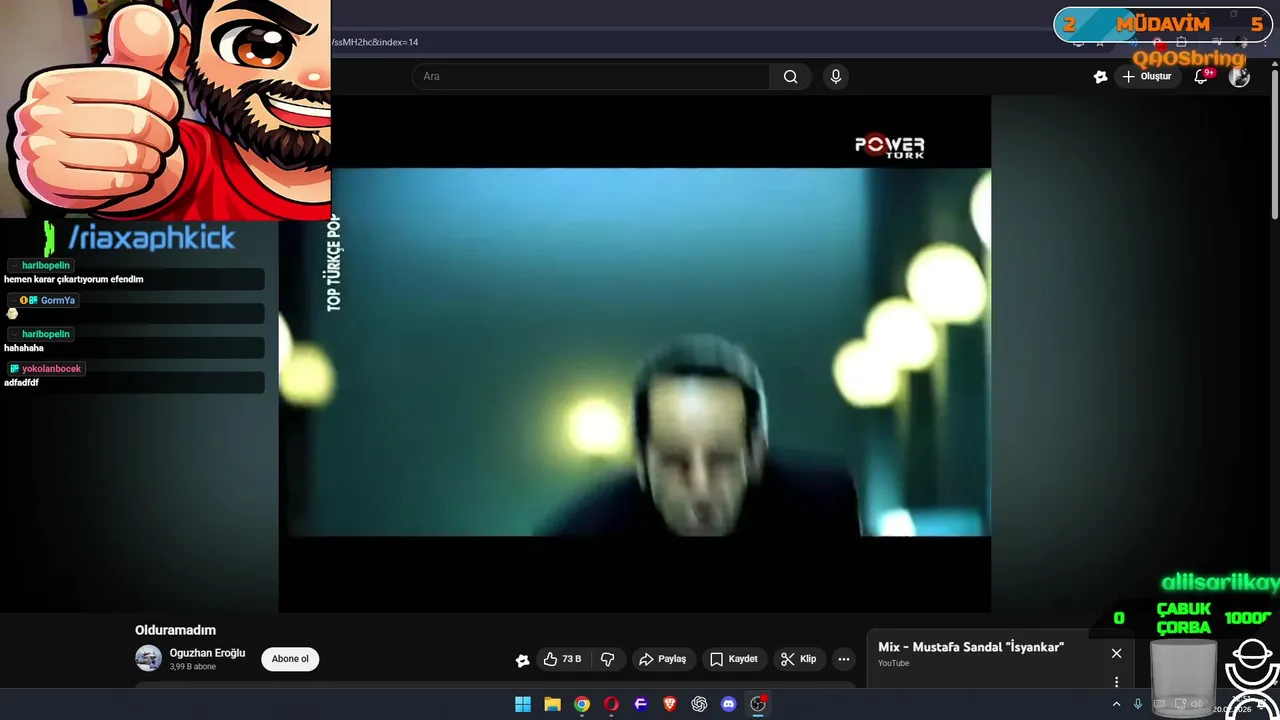Click chat username yokolanbocek

[x=51, y=369]
